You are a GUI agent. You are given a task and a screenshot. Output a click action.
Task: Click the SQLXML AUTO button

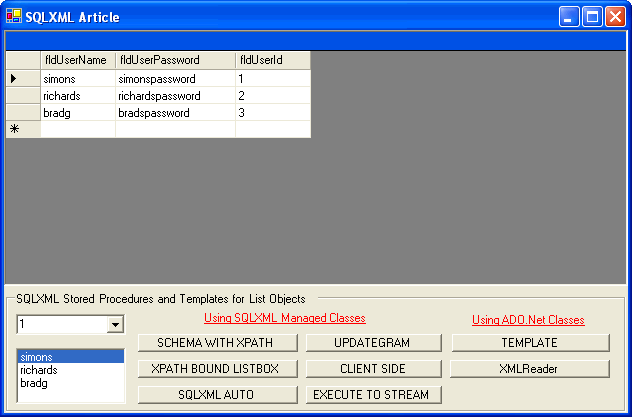[218, 395]
